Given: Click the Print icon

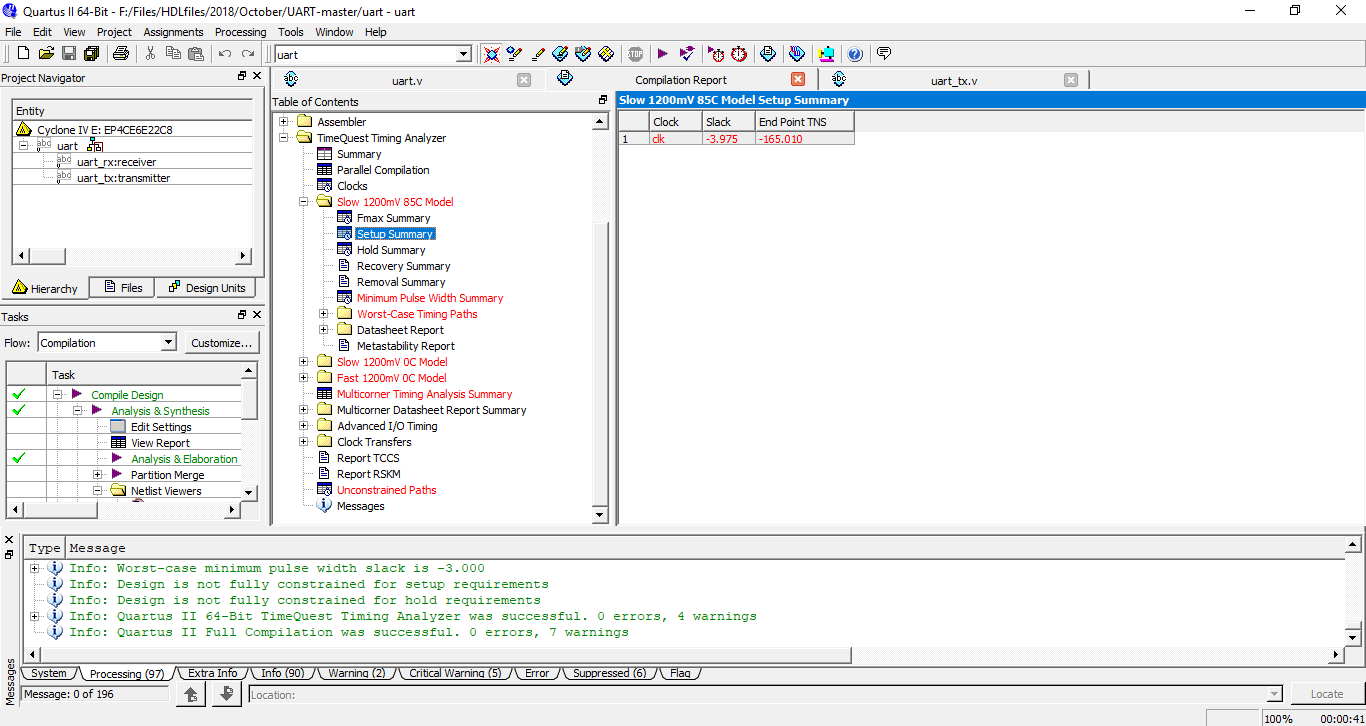Looking at the screenshot, I should pyautogui.click(x=121, y=54).
